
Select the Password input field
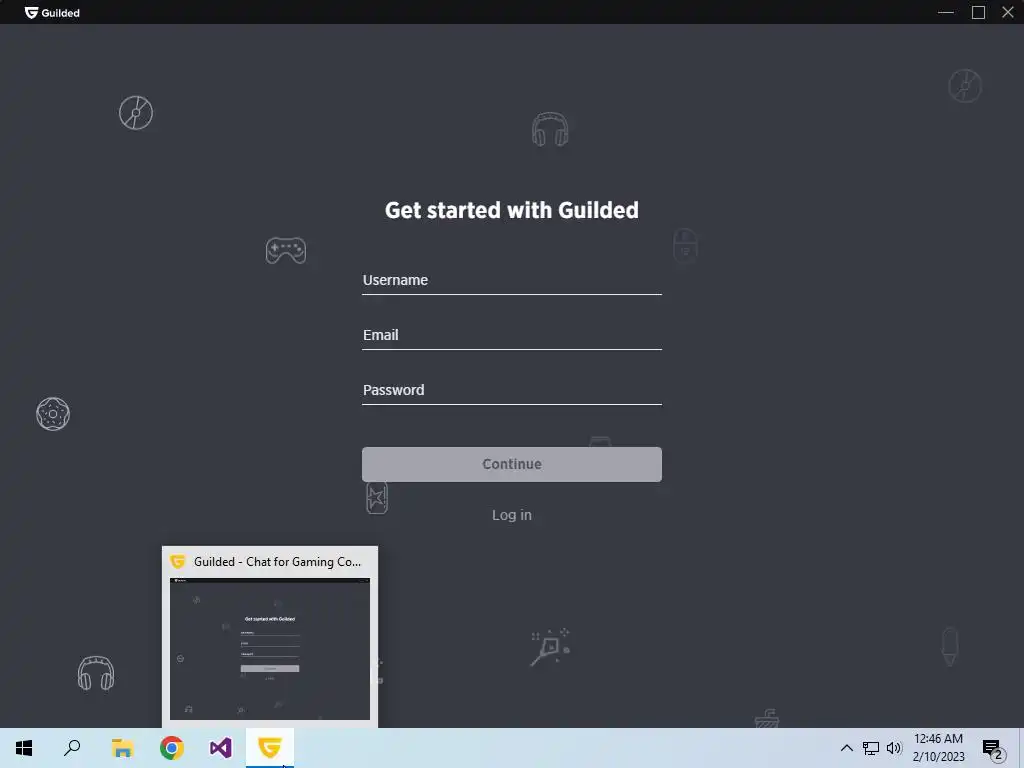point(511,390)
